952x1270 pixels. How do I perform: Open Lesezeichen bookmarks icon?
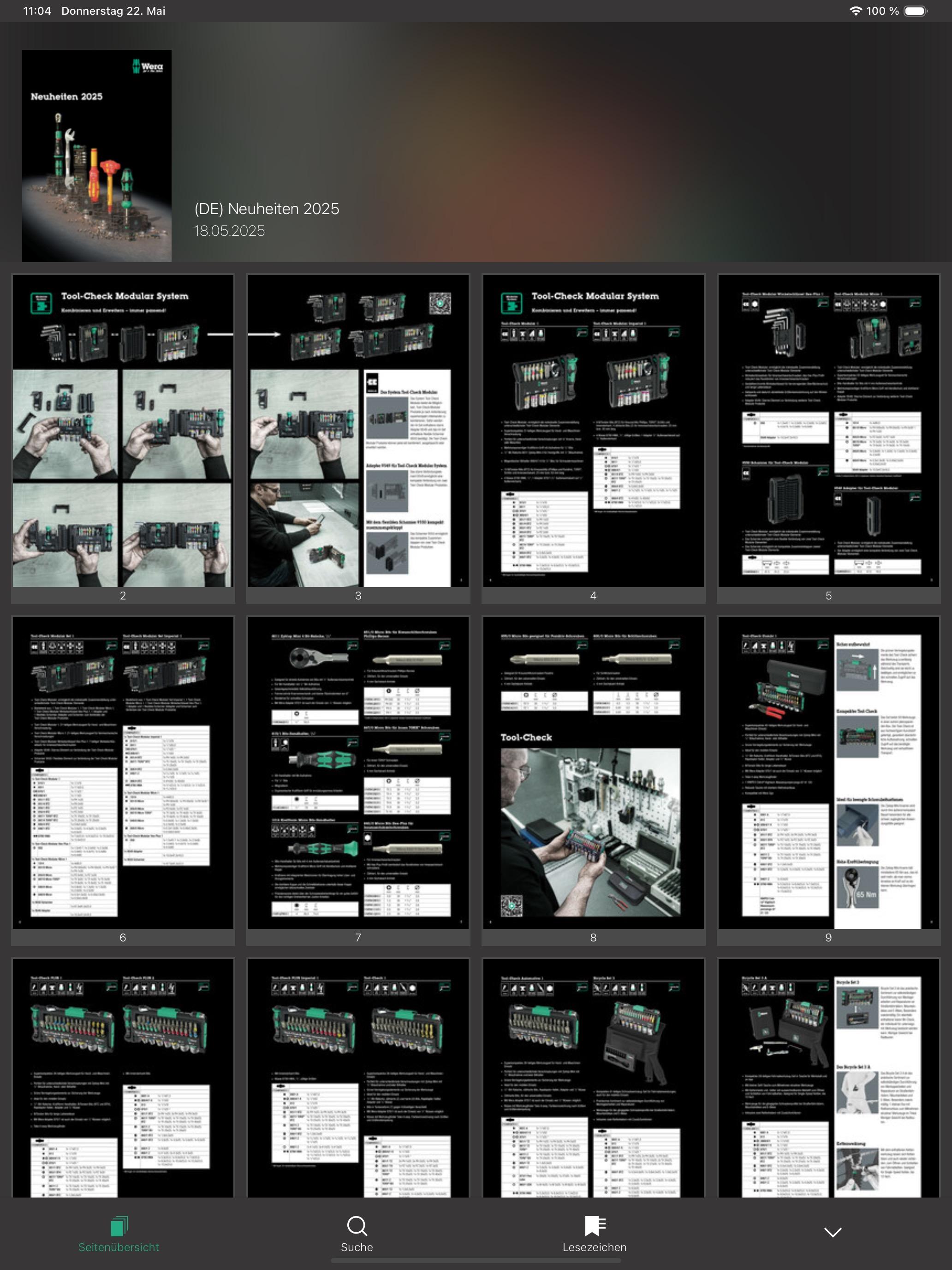click(x=595, y=1226)
